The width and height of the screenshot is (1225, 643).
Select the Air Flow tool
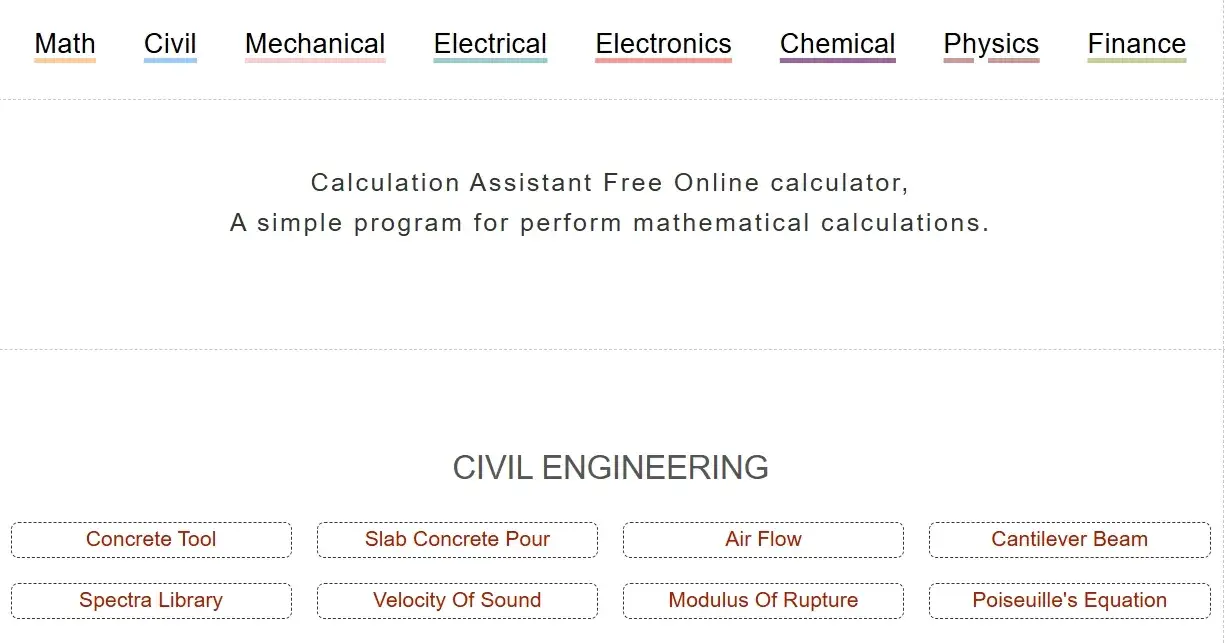coord(763,539)
